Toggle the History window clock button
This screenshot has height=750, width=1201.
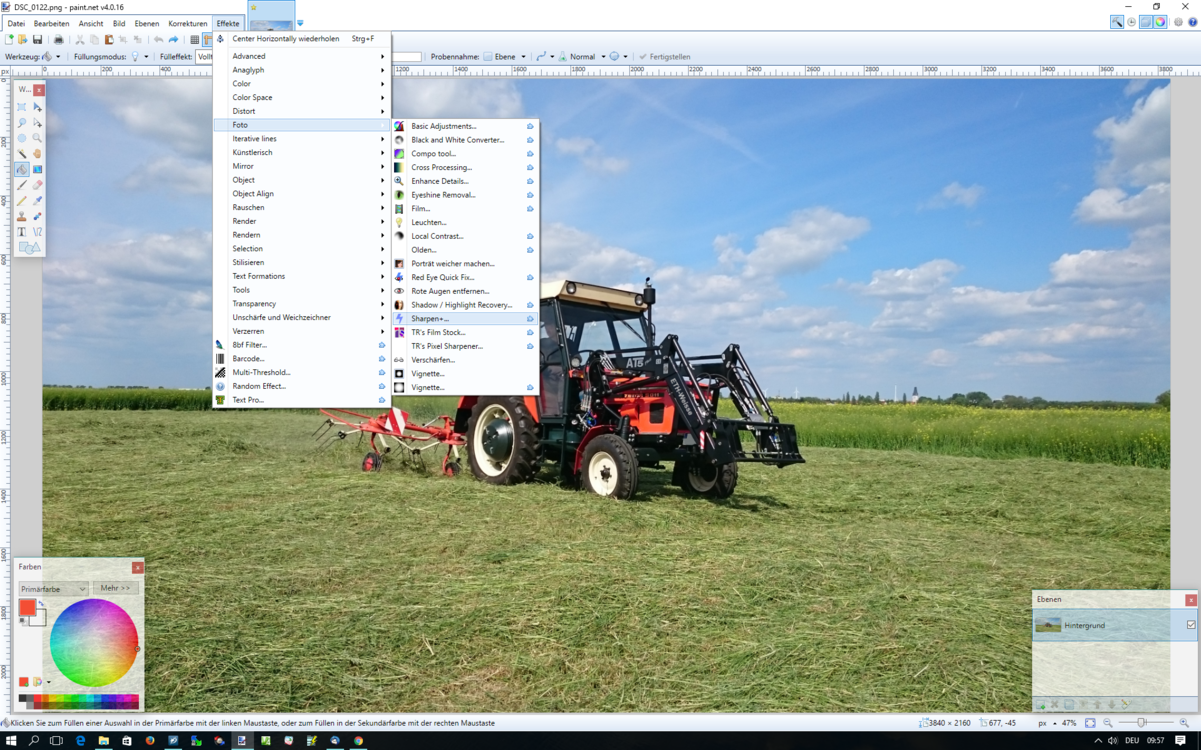tap(1131, 22)
